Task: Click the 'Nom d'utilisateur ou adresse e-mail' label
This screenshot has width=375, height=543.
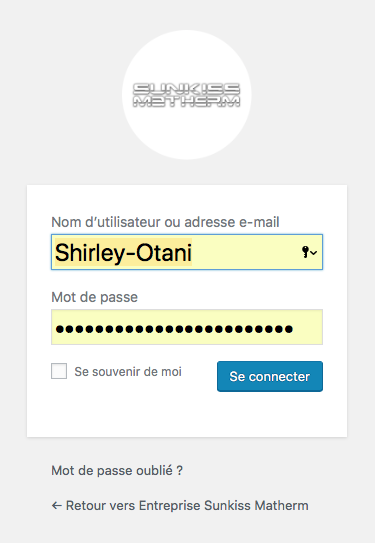Action: coord(165,222)
